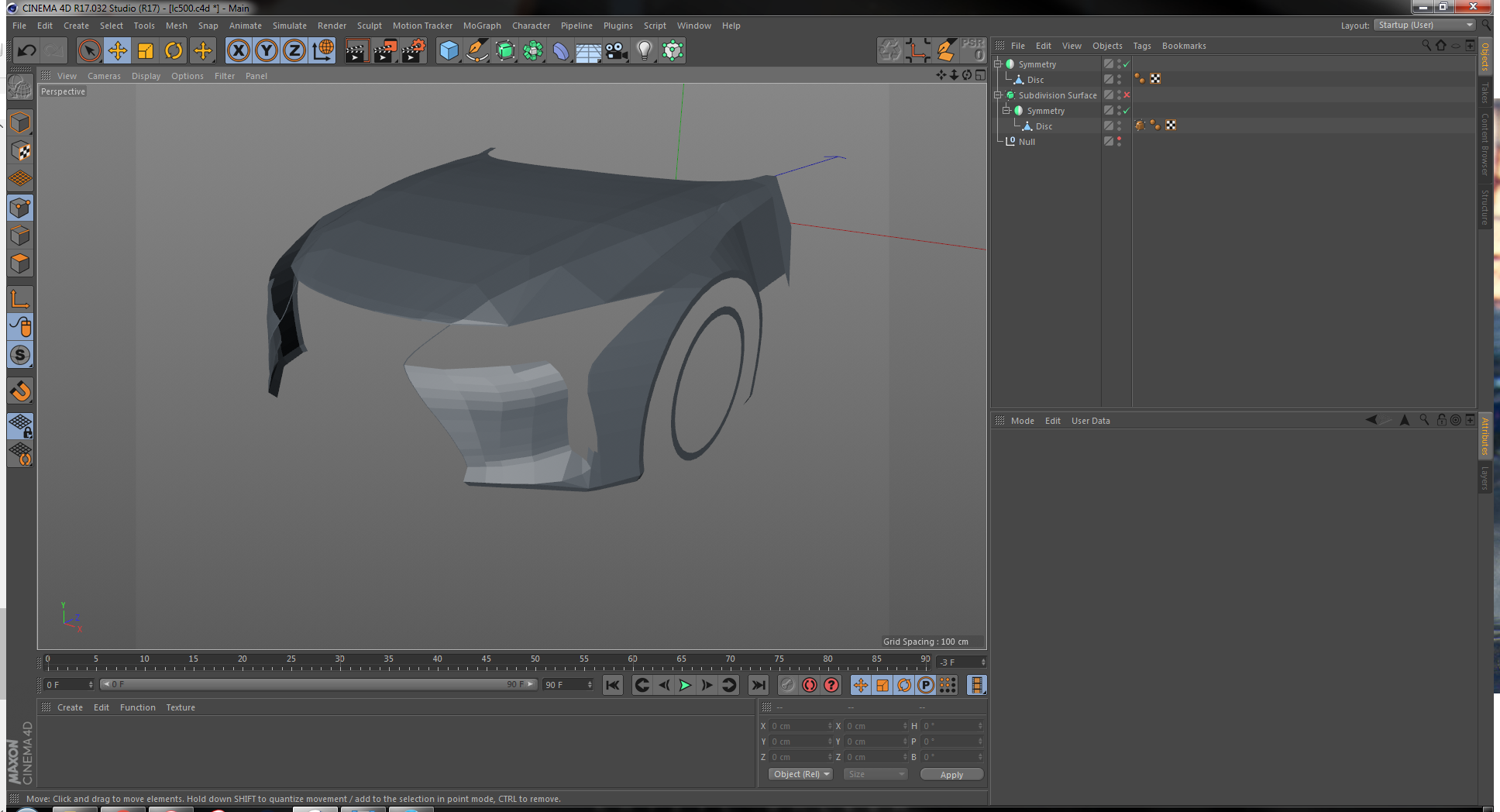This screenshot has height=812, width=1500.
Task: Click the Apply button
Action: tap(951, 775)
